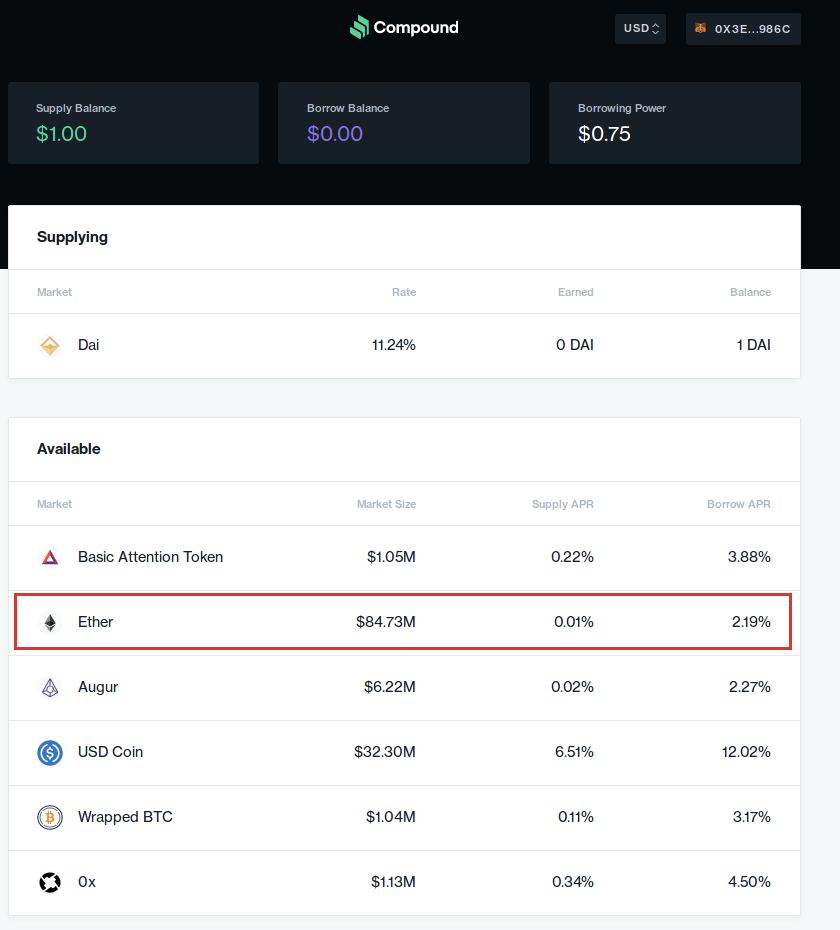Click the $6.22M Augur market size
The width and height of the screenshot is (840, 930).
coord(390,687)
